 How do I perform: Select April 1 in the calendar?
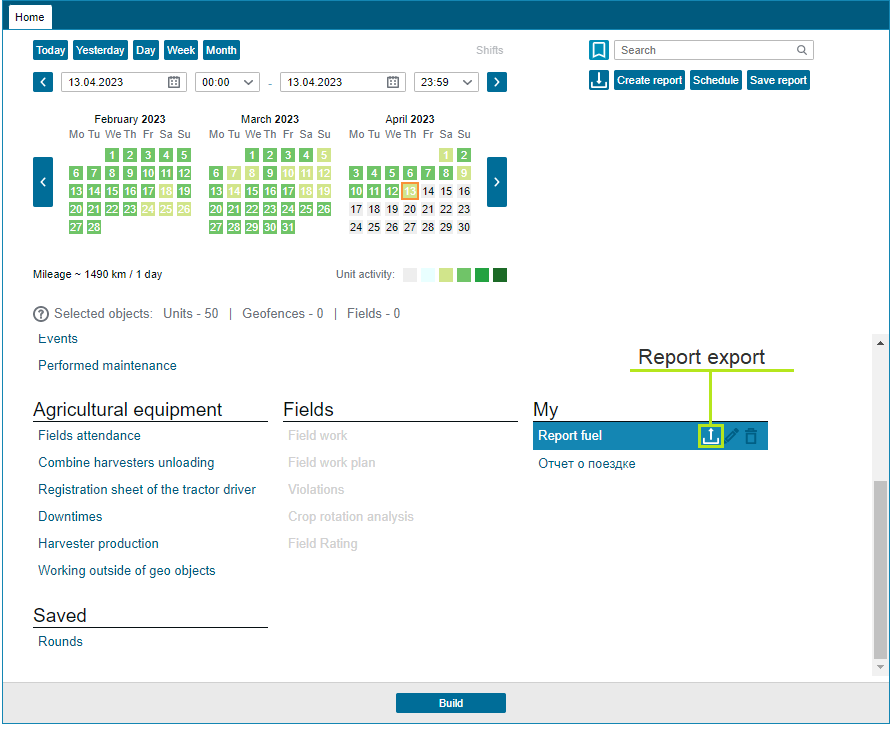click(x=446, y=155)
